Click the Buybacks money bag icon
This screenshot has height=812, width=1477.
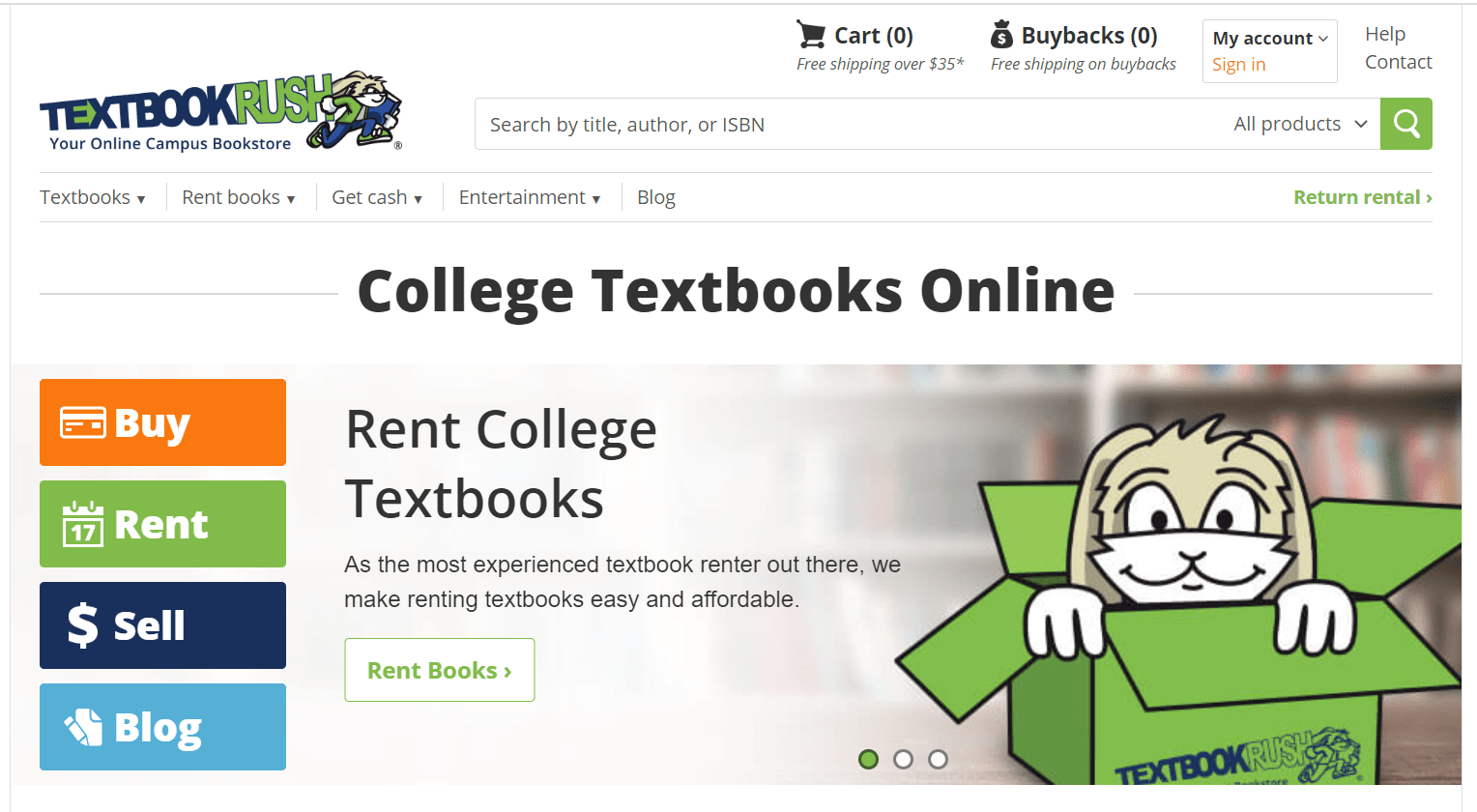1001,35
